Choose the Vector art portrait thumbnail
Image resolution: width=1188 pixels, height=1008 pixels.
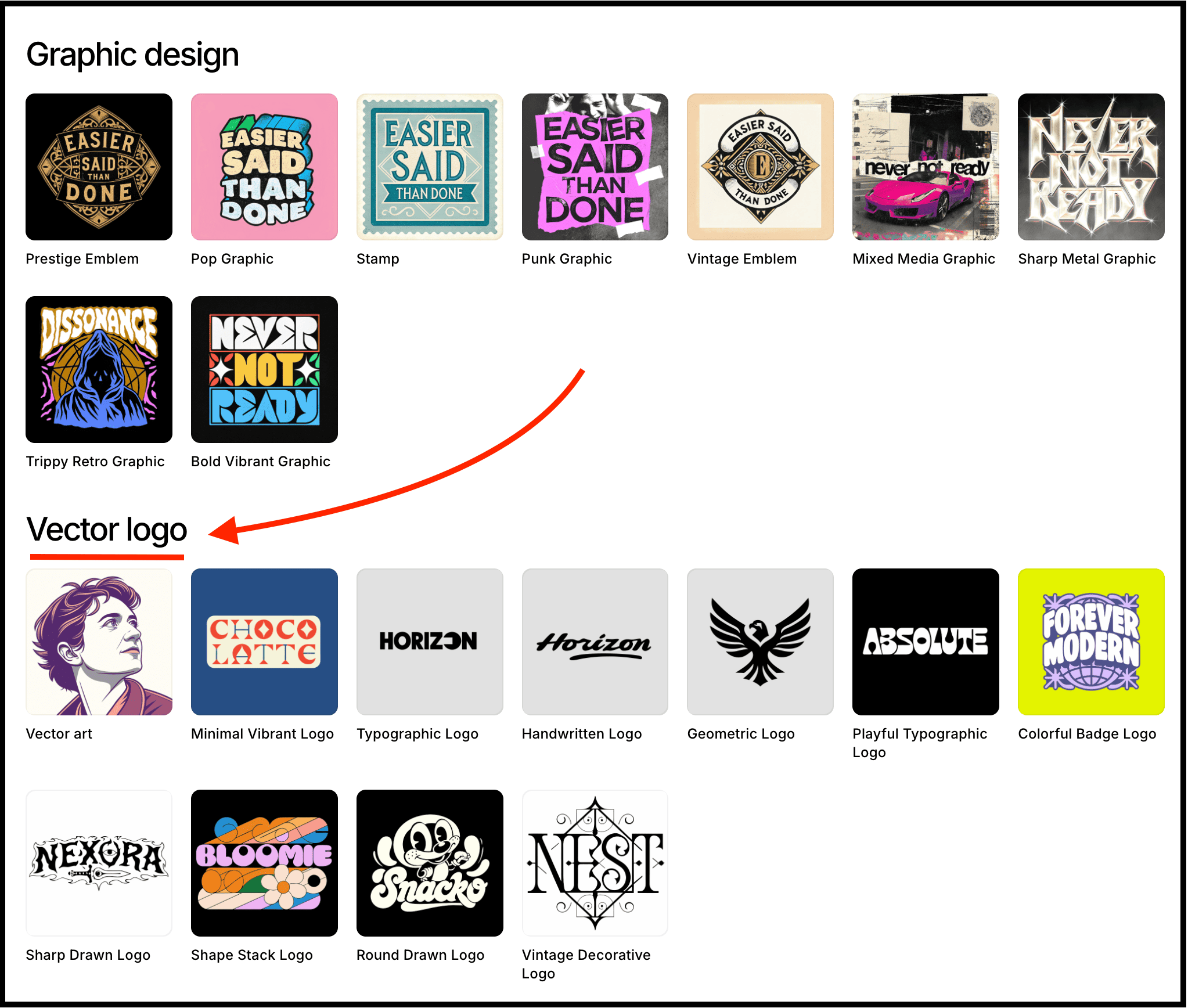pyautogui.click(x=99, y=642)
